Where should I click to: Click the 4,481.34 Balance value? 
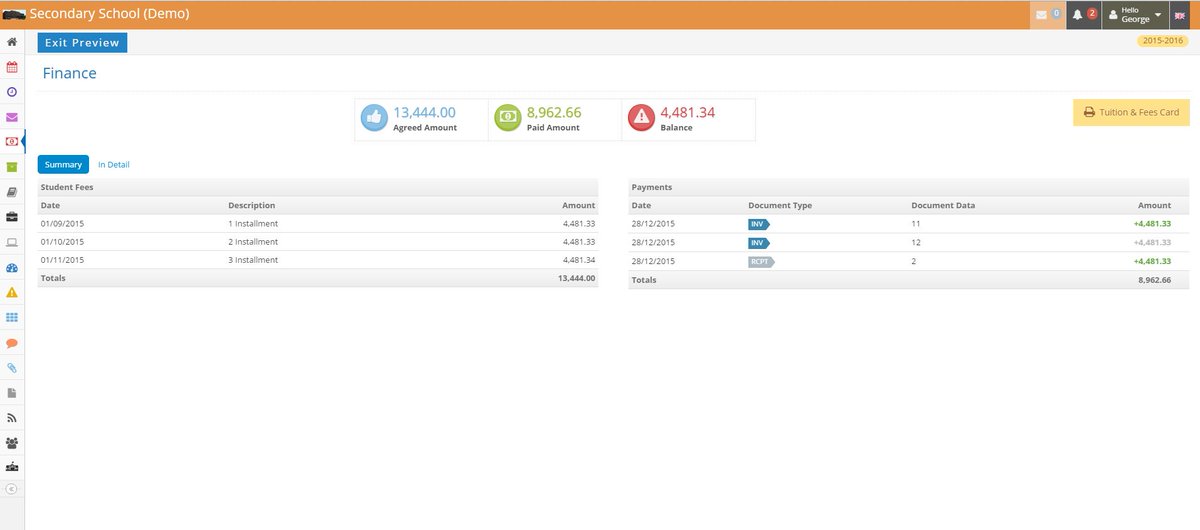[688, 112]
